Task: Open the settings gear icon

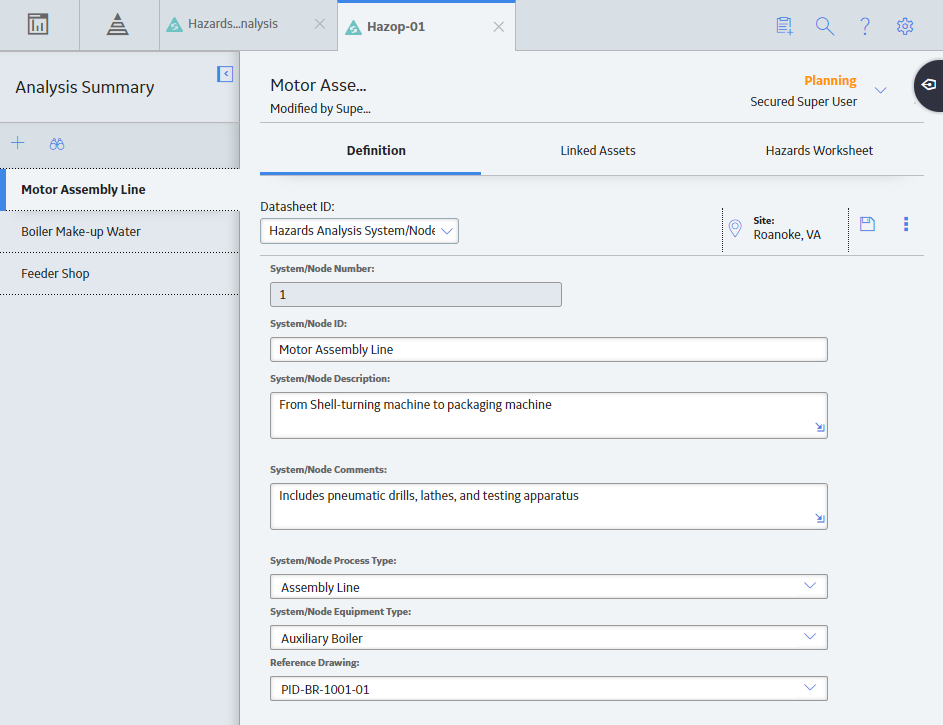Action: [905, 26]
